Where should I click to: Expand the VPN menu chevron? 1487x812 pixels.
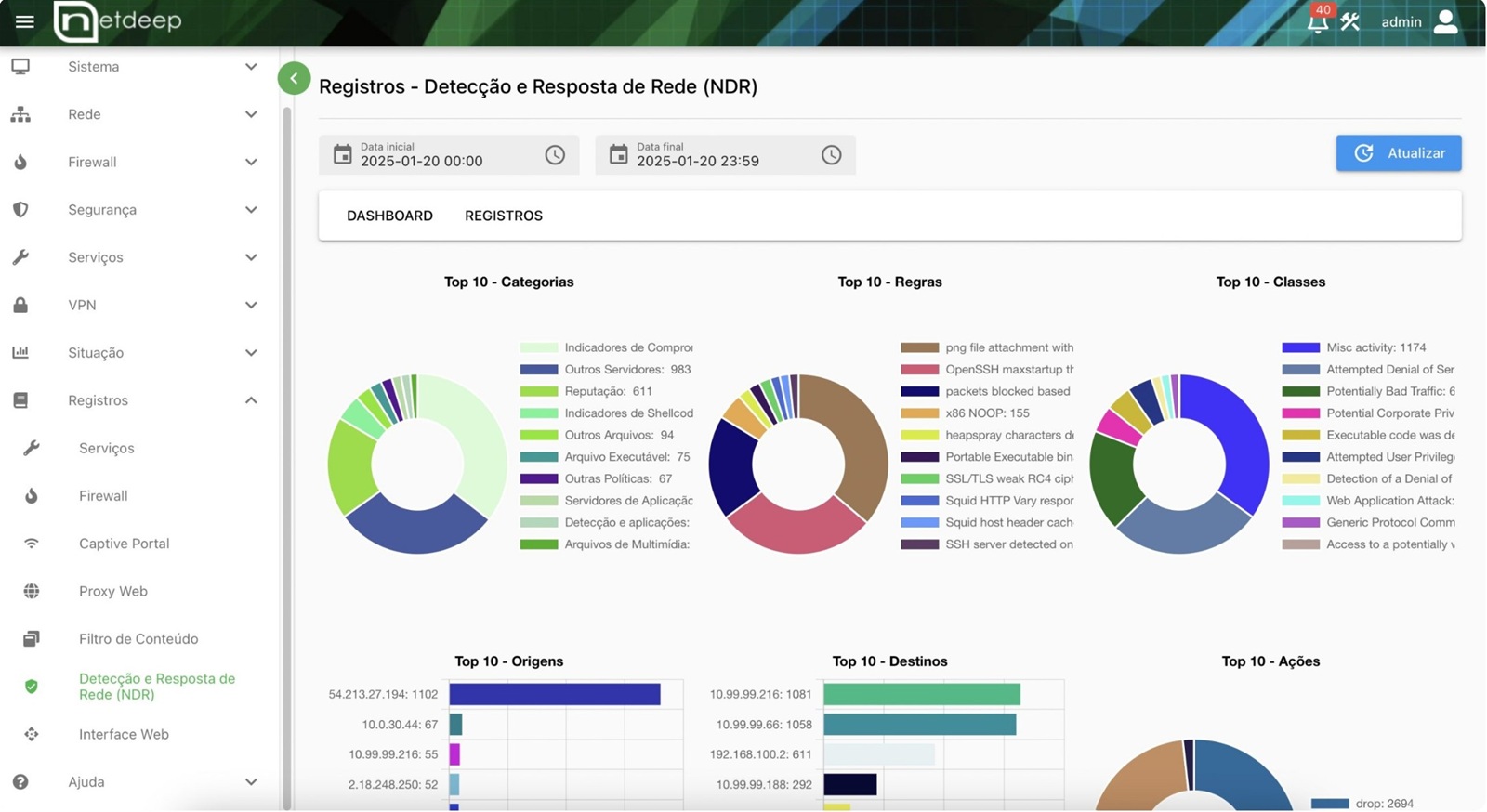click(251, 305)
